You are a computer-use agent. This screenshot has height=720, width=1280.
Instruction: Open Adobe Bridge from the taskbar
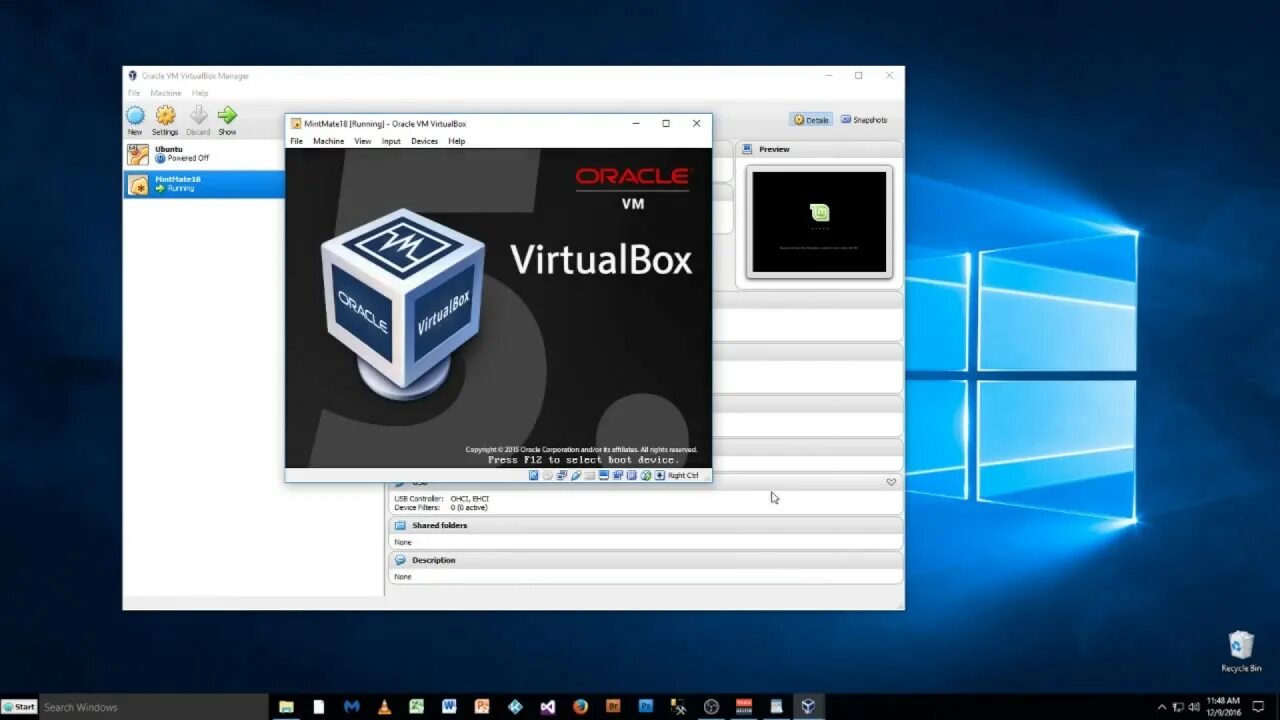coord(613,706)
